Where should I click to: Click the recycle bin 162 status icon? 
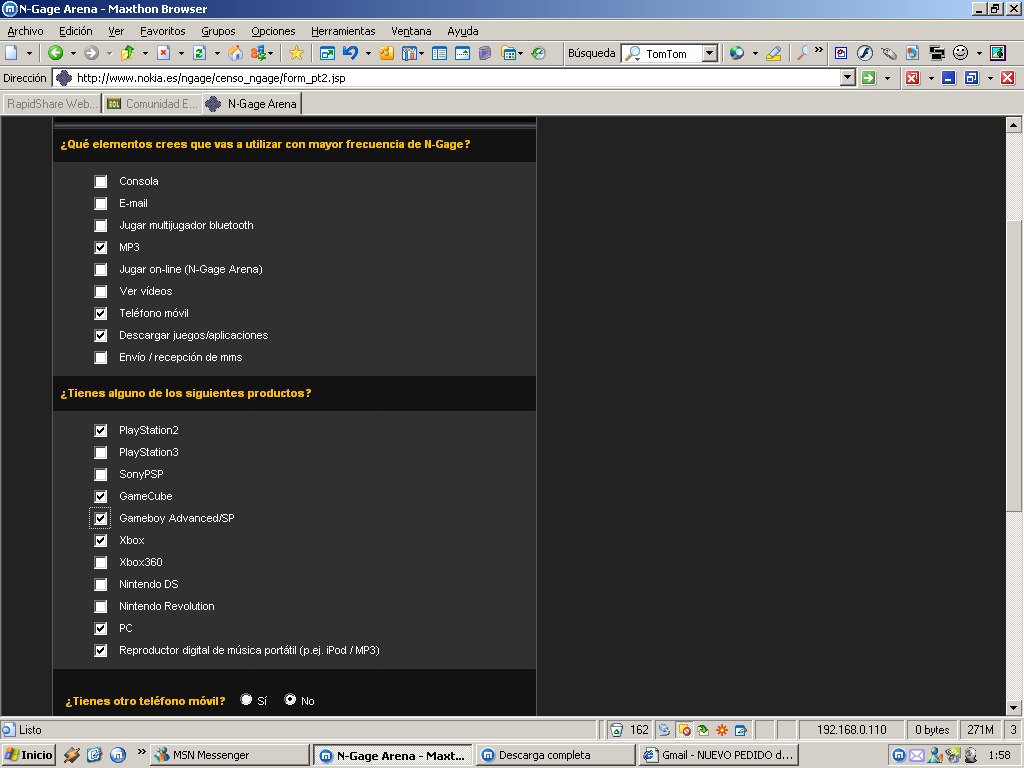(630, 729)
